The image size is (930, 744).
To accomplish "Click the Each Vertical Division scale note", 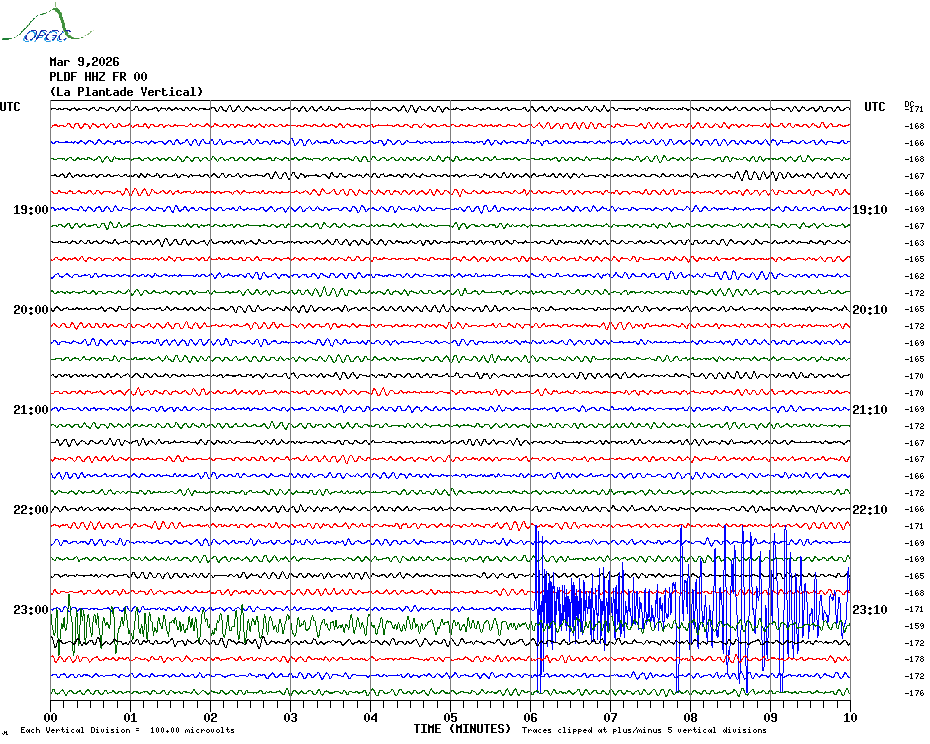I will pyautogui.click(x=127, y=731).
